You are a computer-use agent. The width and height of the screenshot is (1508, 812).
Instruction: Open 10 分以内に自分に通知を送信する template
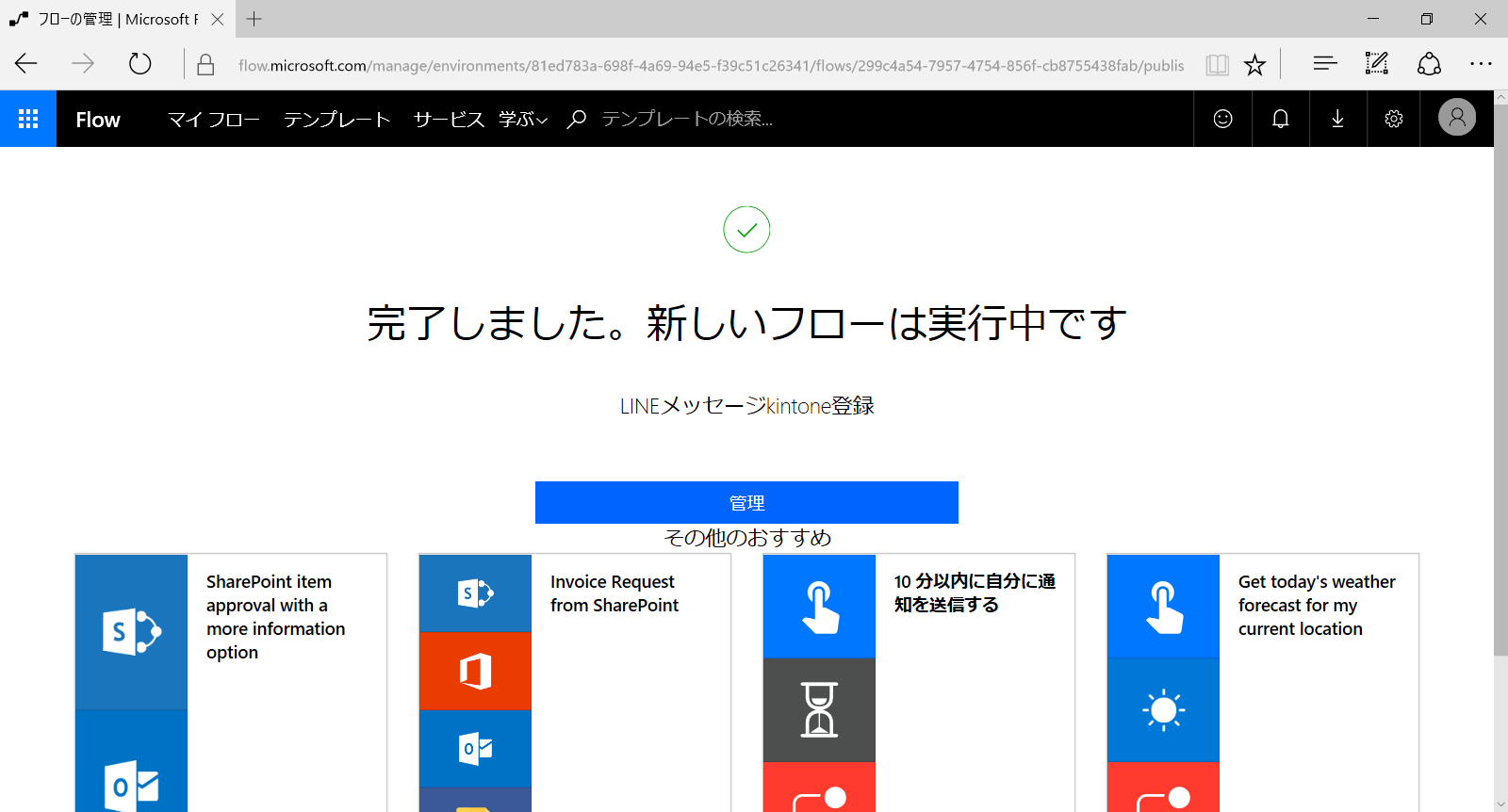(919, 683)
